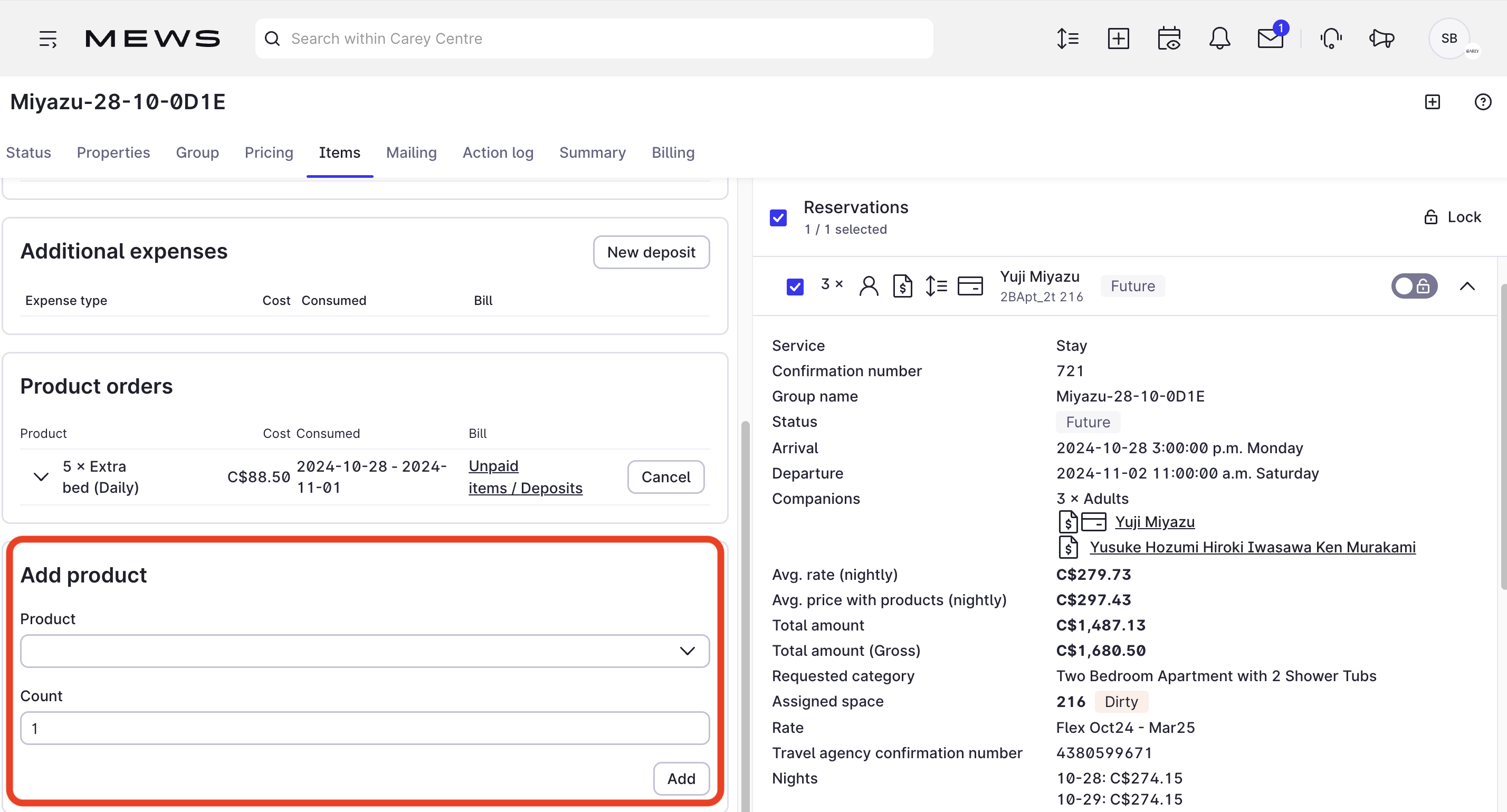Image resolution: width=1507 pixels, height=812 pixels.
Task: Expand the Extra bed order row
Action: (40, 477)
